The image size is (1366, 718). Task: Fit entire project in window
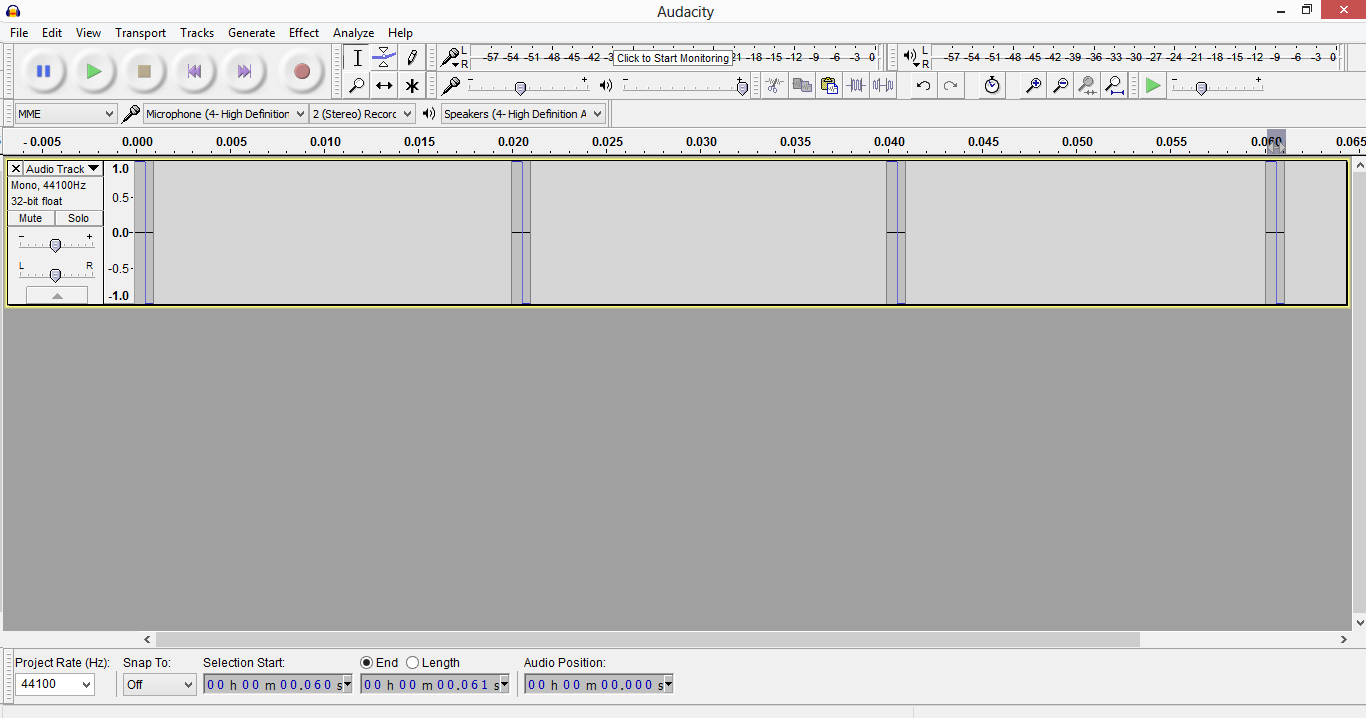pyautogui.click(x=1115, y=85)
